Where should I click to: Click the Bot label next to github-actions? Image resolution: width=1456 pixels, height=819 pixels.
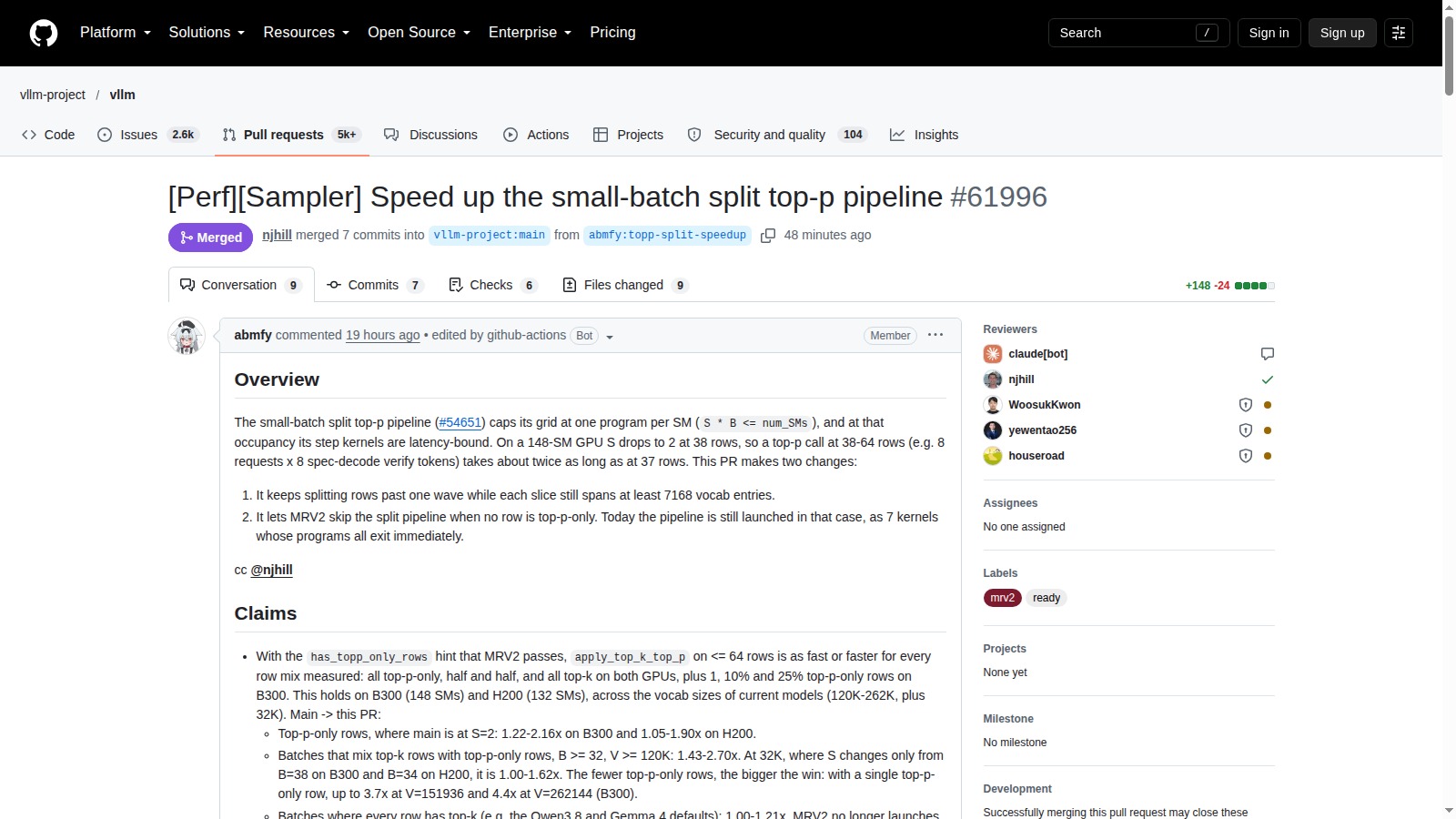click(584, 336)
